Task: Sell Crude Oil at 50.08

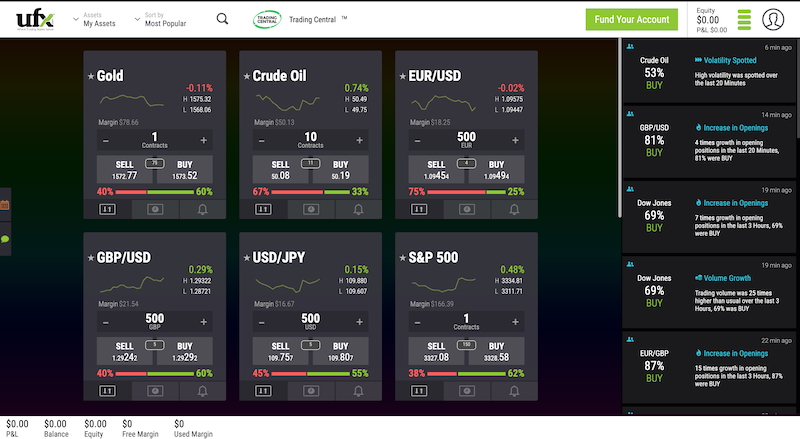Action: [281, 169]
